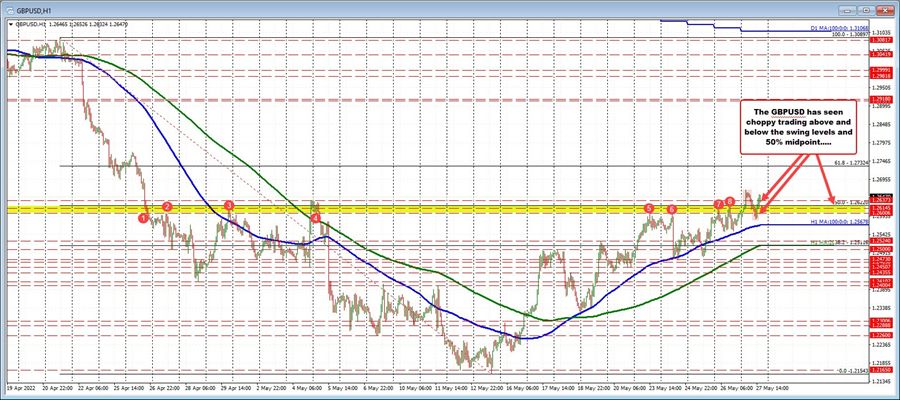Click the 1.28485 price axis value

click(x=882, y=125)
